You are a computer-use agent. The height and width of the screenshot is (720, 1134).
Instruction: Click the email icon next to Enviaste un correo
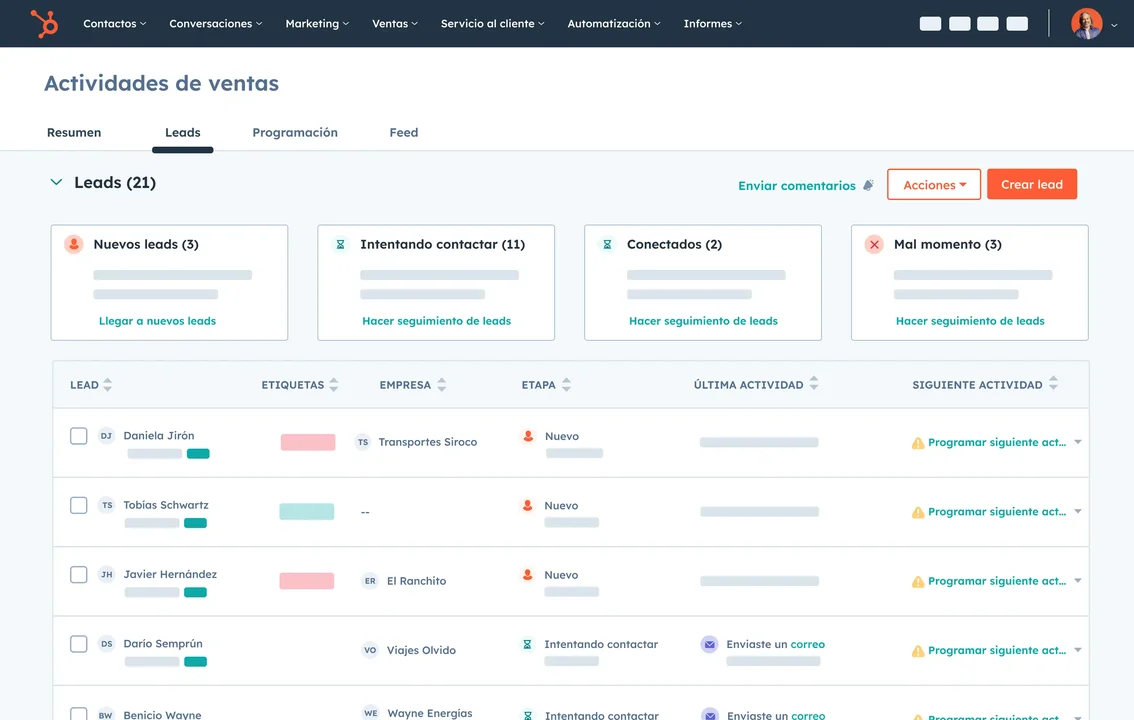709,644
